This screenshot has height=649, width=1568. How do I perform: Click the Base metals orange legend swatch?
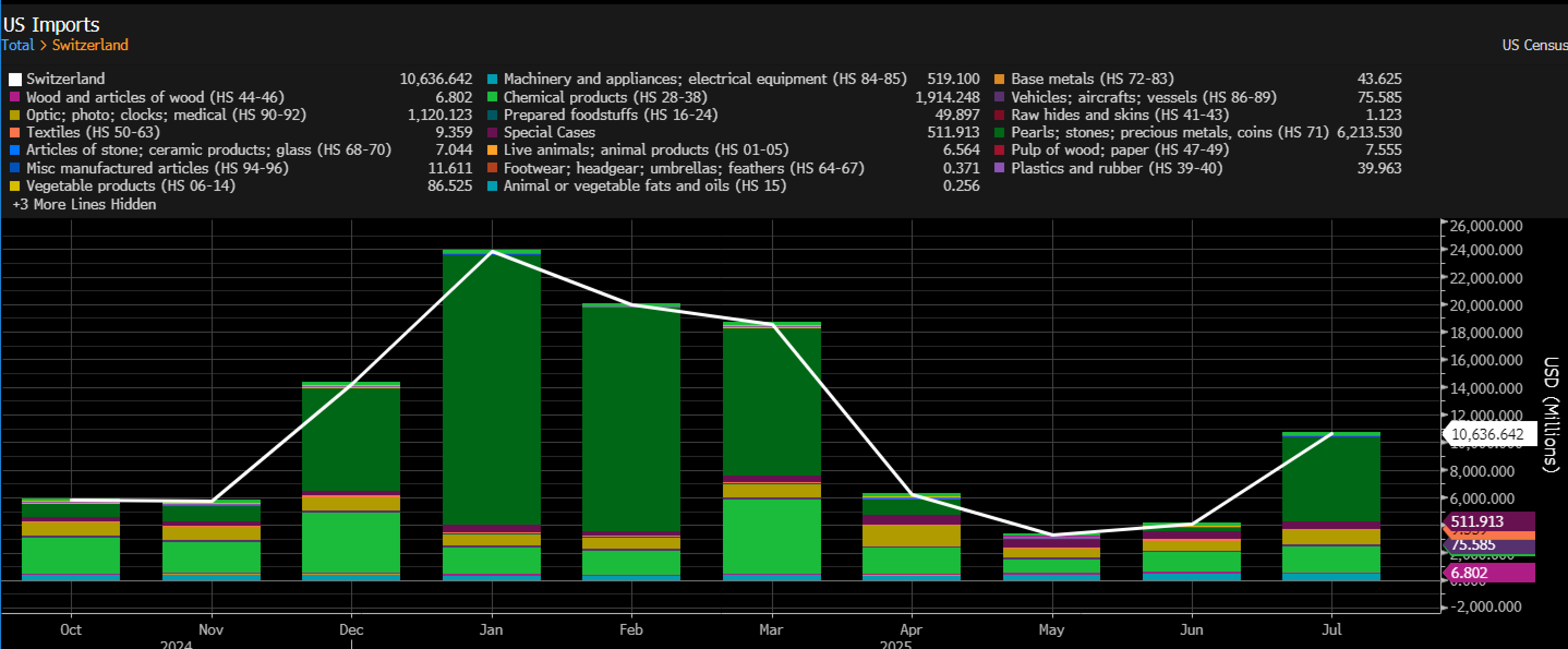[x=999, y=79]
